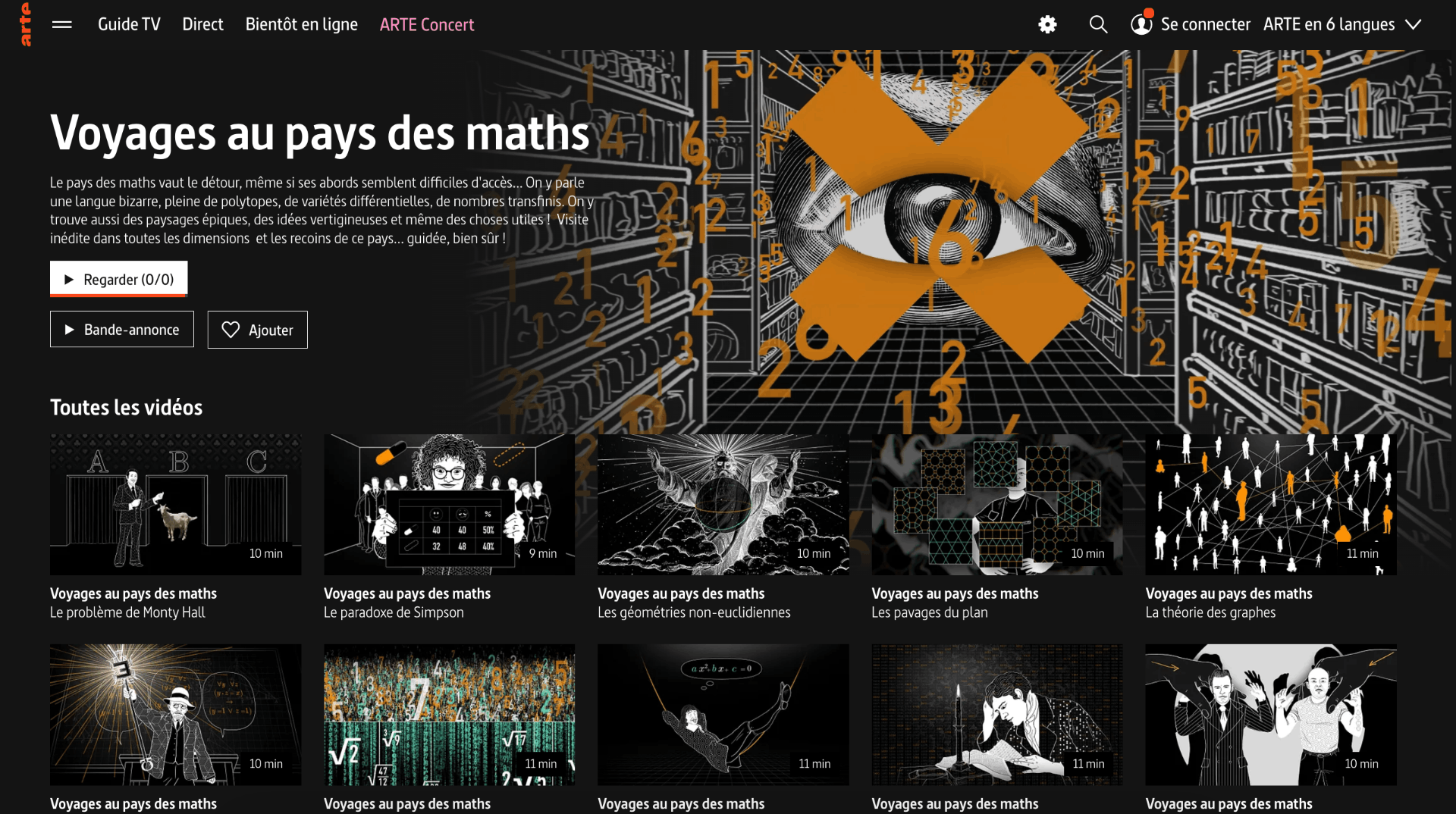Click the user profile icon
The image size is (1456, 814).
tap(1141, 24)
